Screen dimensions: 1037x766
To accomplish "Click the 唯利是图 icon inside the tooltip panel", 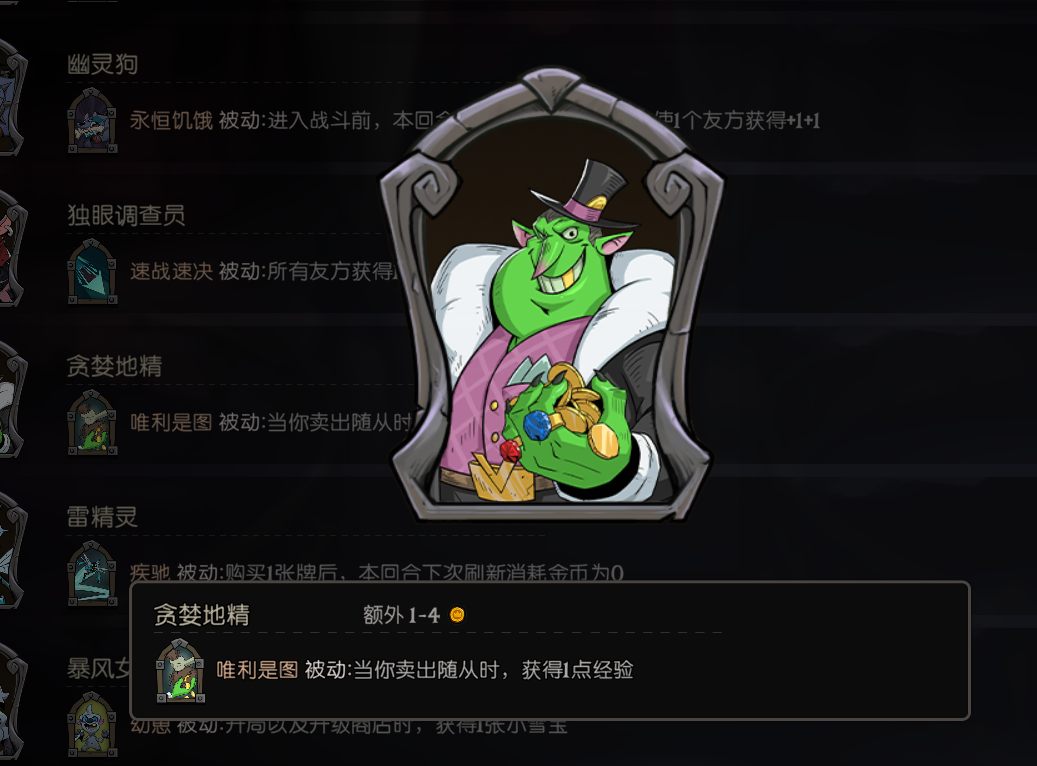I will click(181, 671).
